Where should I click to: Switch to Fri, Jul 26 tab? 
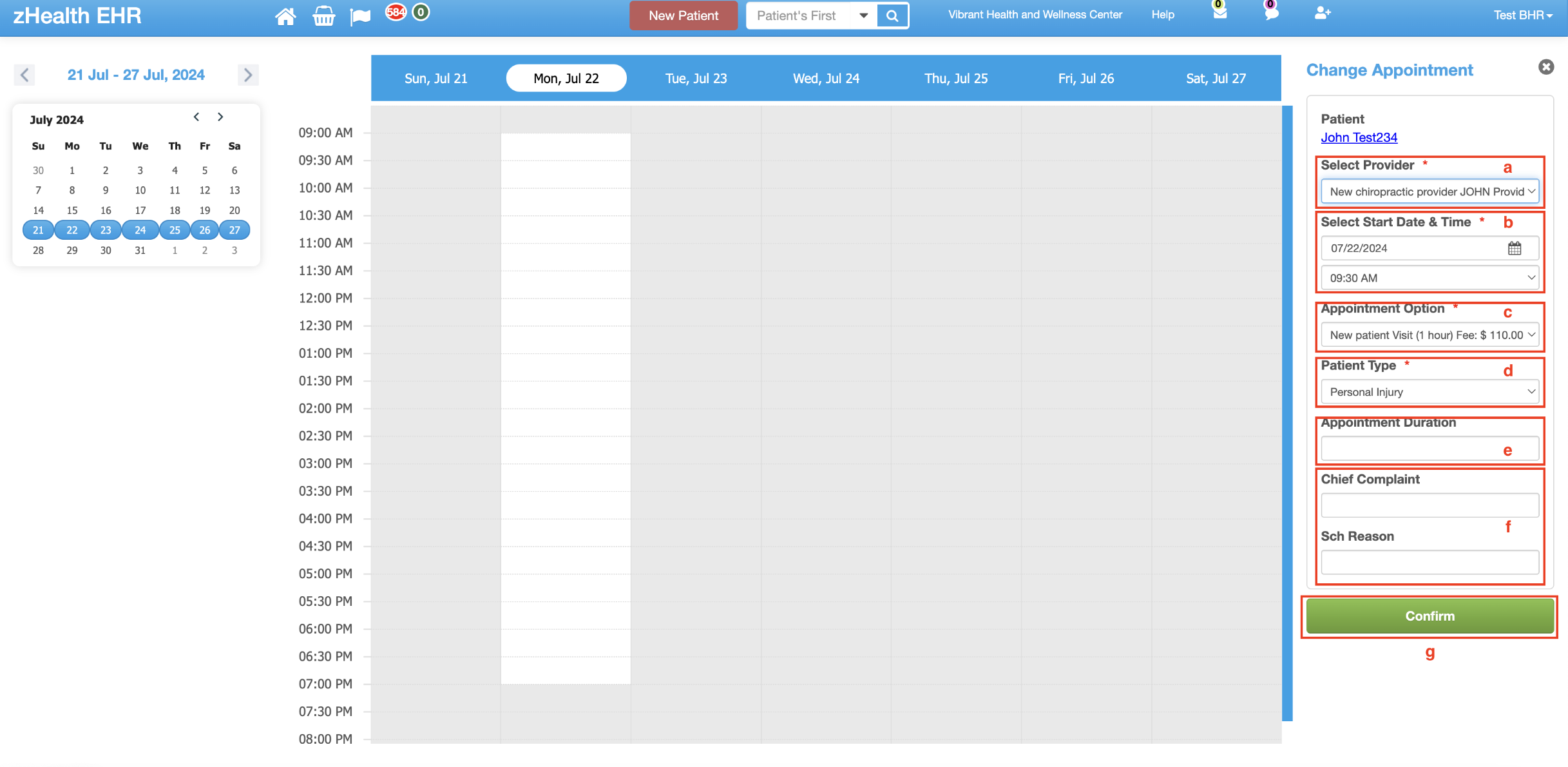point(1086,78)
